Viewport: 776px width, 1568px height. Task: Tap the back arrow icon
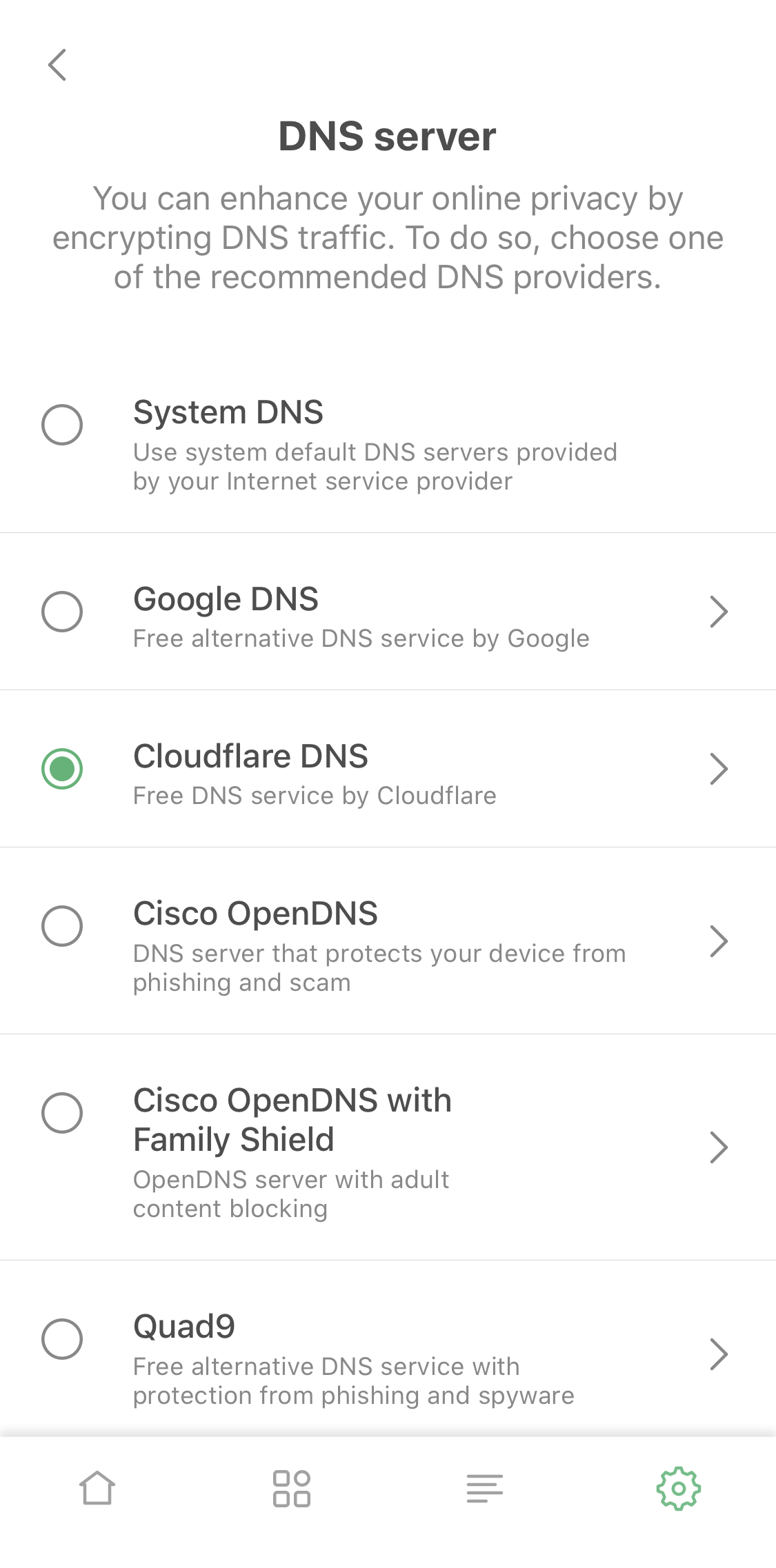(57, 65)
